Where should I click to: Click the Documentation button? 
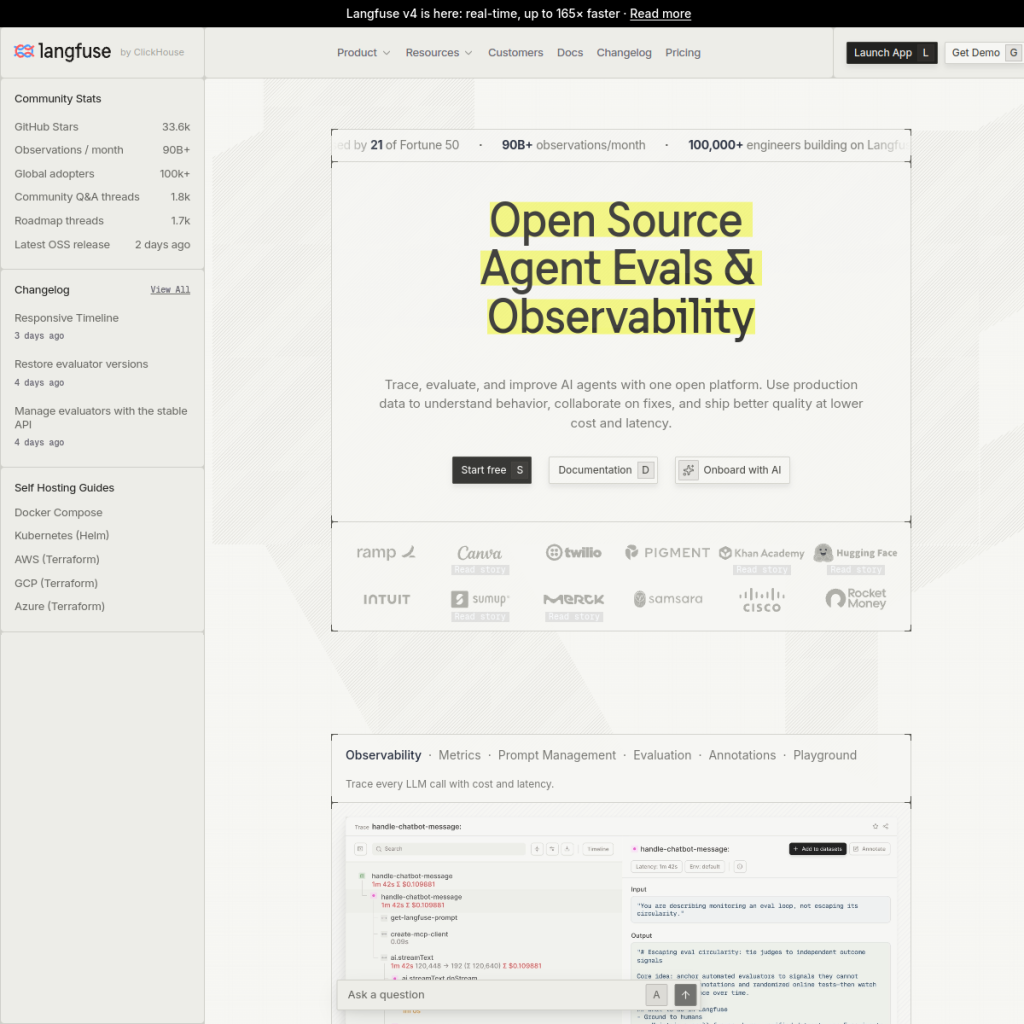[x=603, y=470]
